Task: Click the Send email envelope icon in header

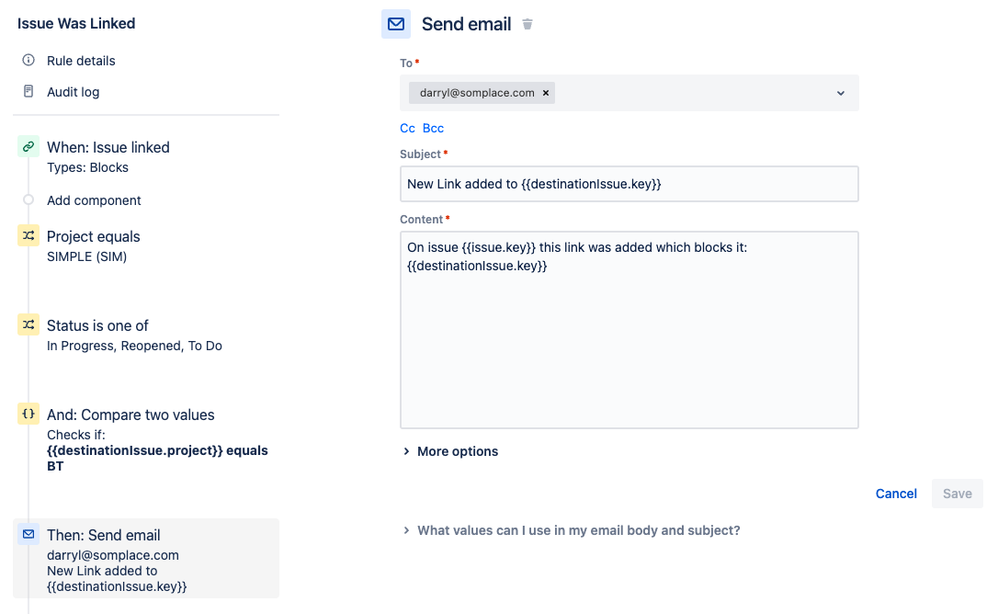Action: (x=396, y=24)
